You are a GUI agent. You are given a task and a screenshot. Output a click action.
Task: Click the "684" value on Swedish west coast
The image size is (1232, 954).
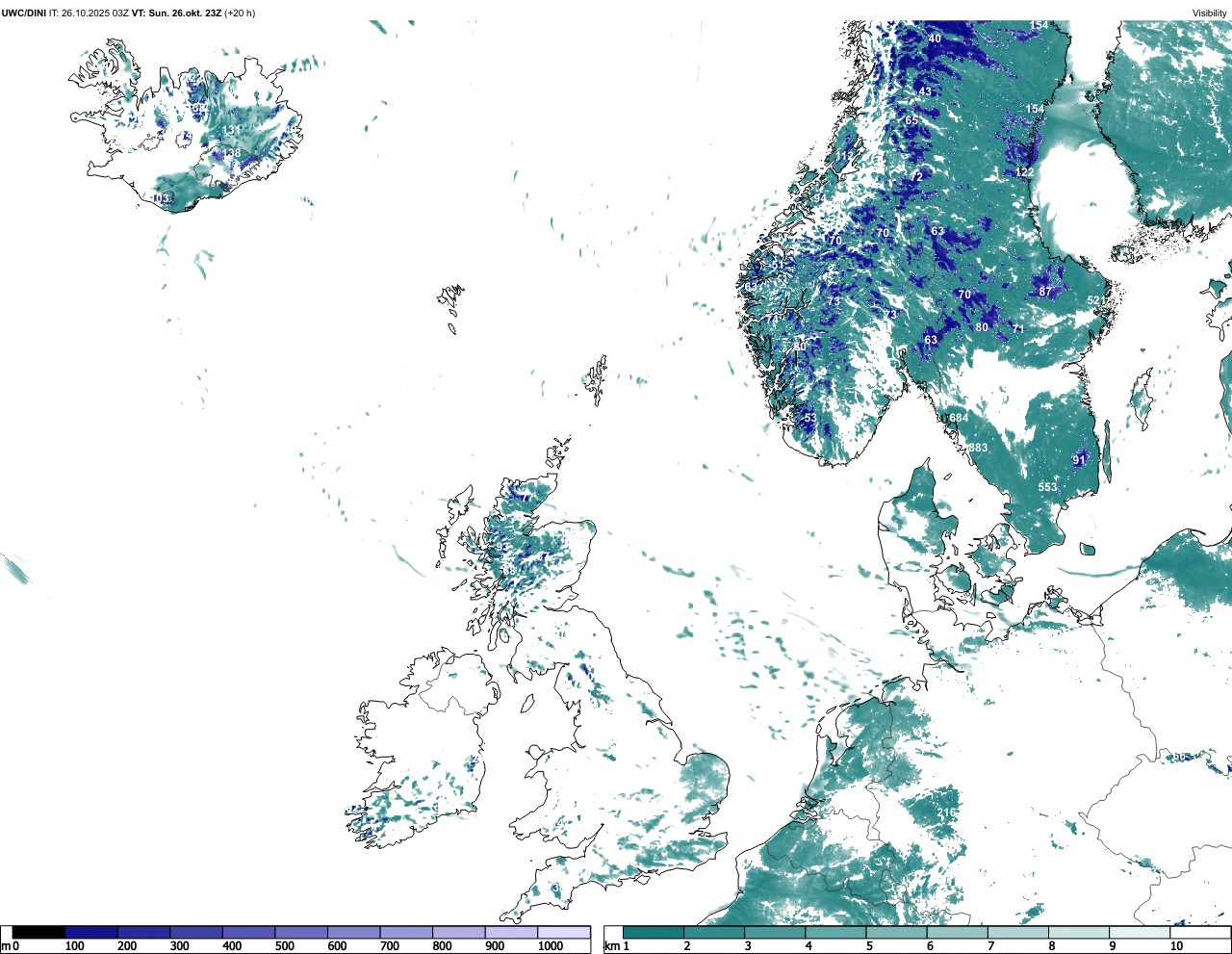point(959,418)
